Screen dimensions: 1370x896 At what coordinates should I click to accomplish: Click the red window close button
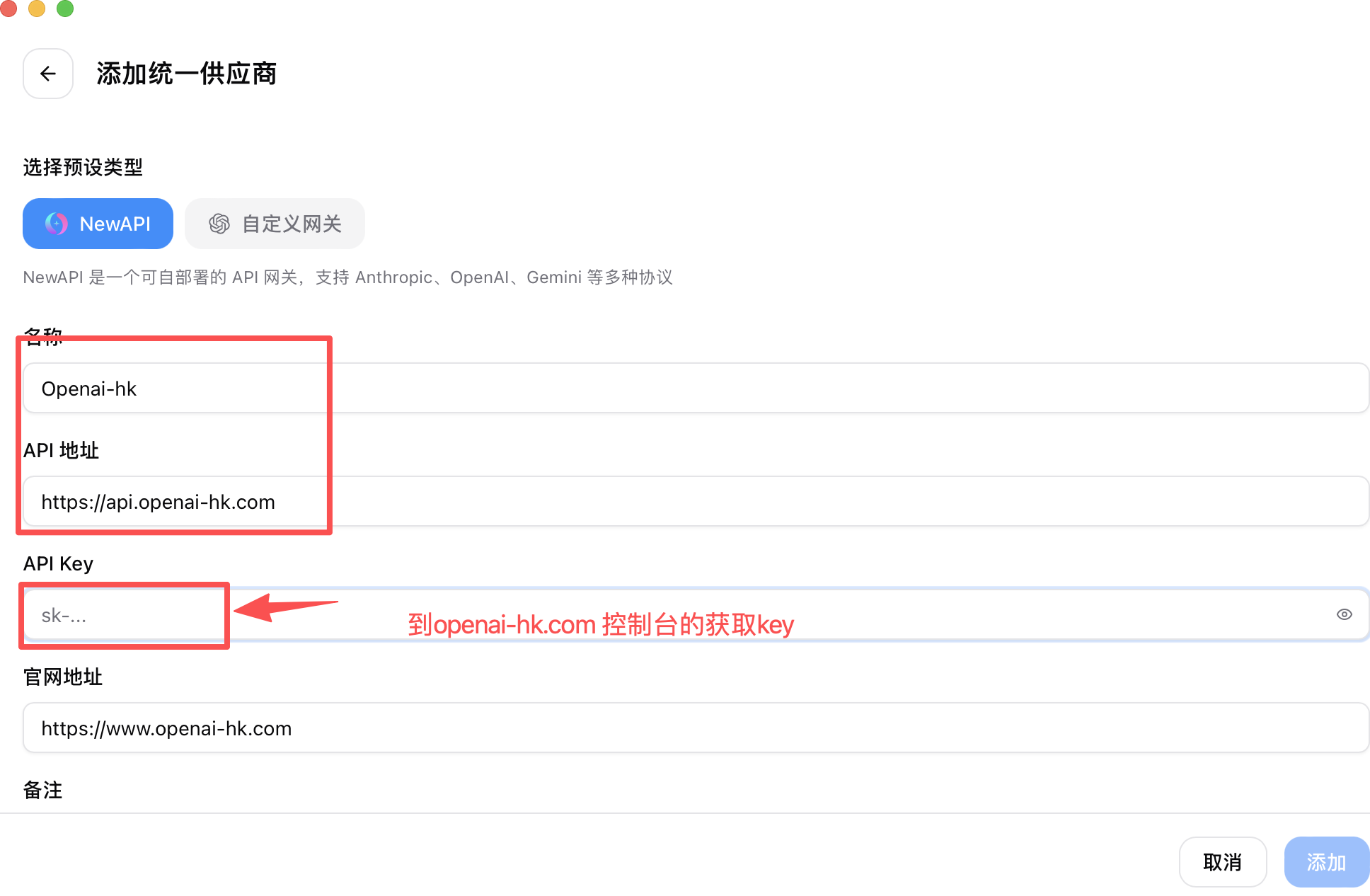pyautogui.click(x=8, y=8)
